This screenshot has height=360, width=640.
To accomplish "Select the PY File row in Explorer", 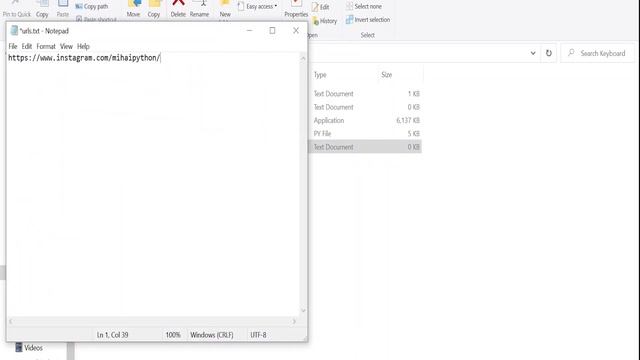I will point(365,133).
